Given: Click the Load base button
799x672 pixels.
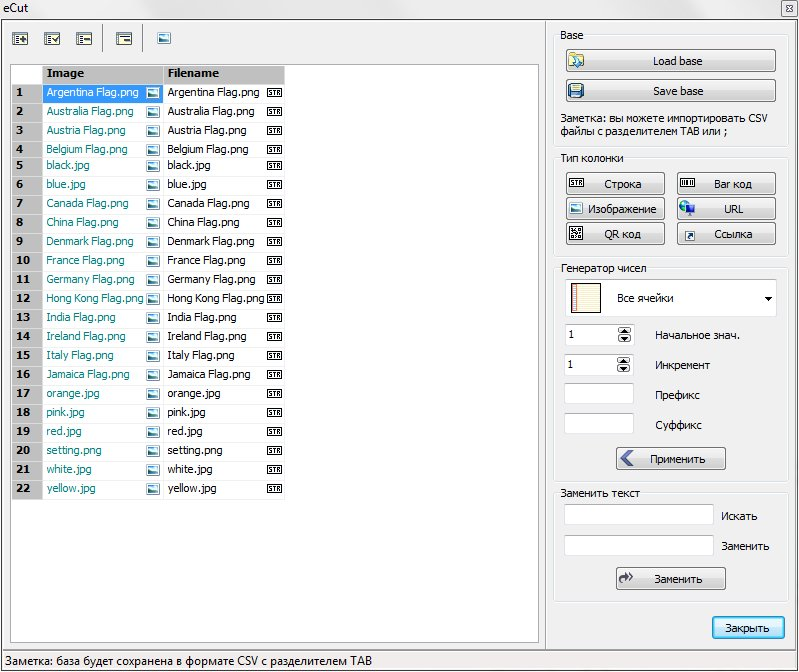Looking at the screenshot, I should tap(670, 61).
